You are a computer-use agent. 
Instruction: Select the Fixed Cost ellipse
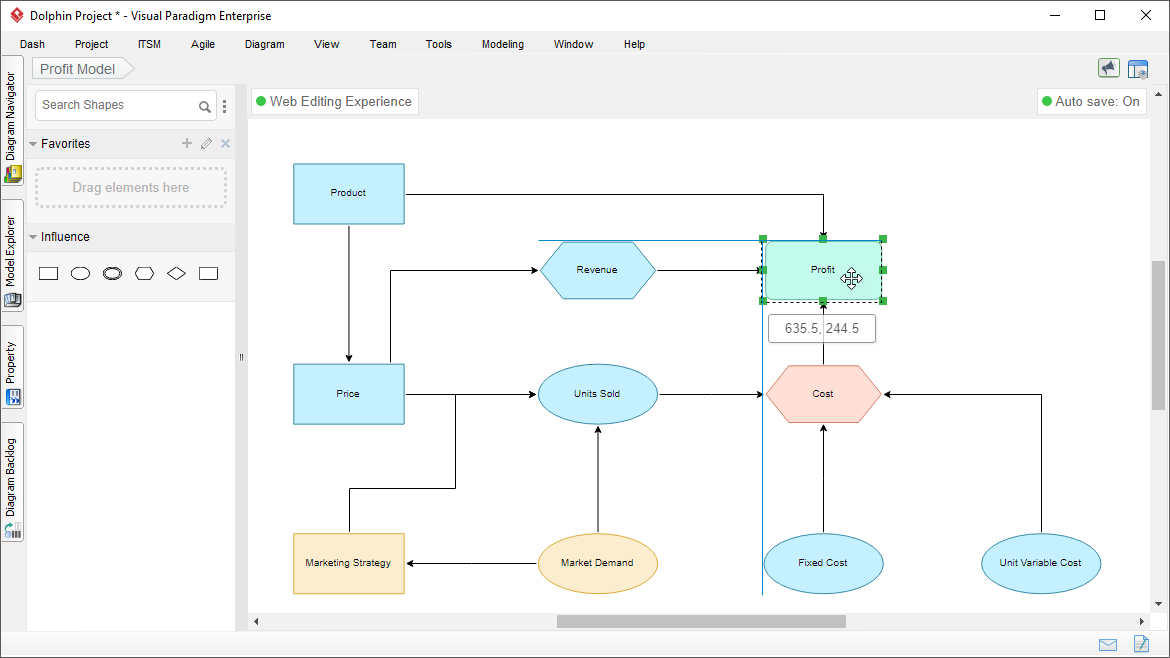pyautogui.click(x=823, y=563)
